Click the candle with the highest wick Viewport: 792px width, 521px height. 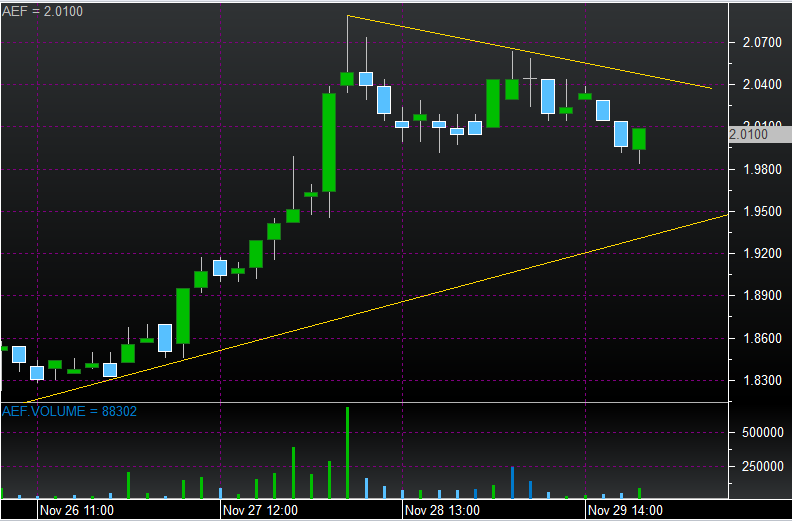click(347, 78)
